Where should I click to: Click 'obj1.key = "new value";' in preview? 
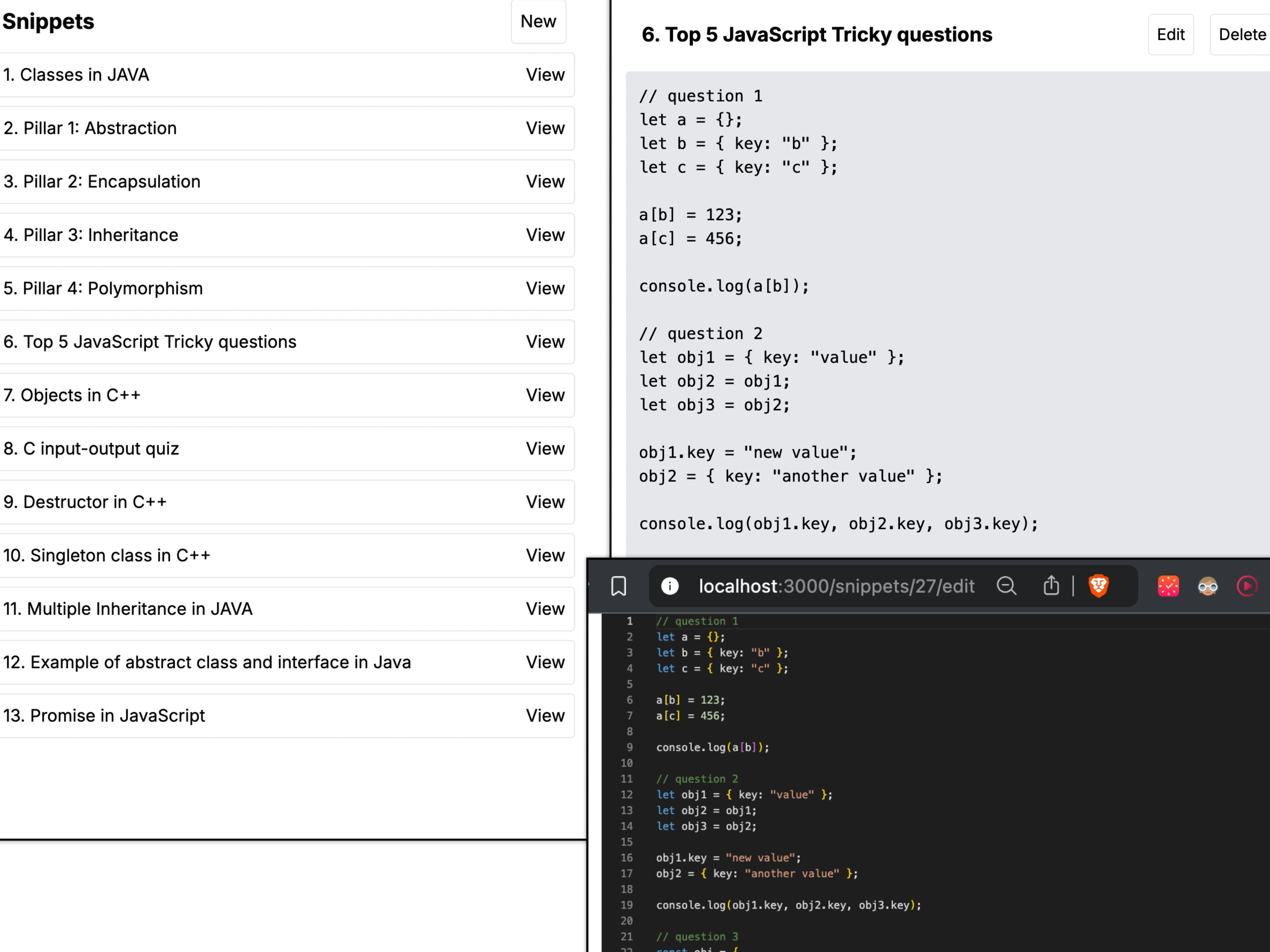[747, 452]
